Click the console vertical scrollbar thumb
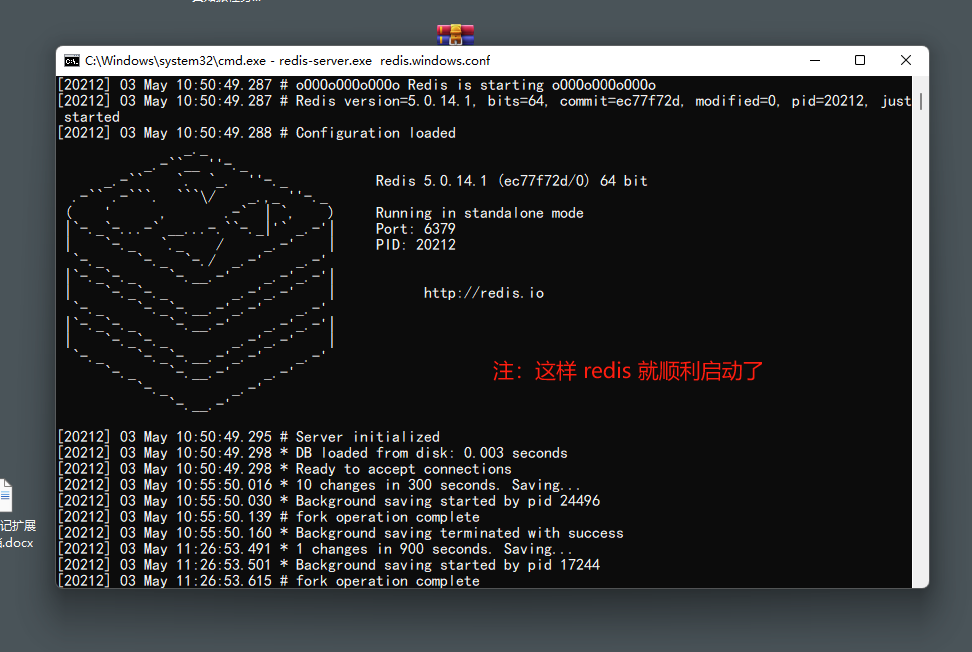972x652 pixels. tap(921, 102)
